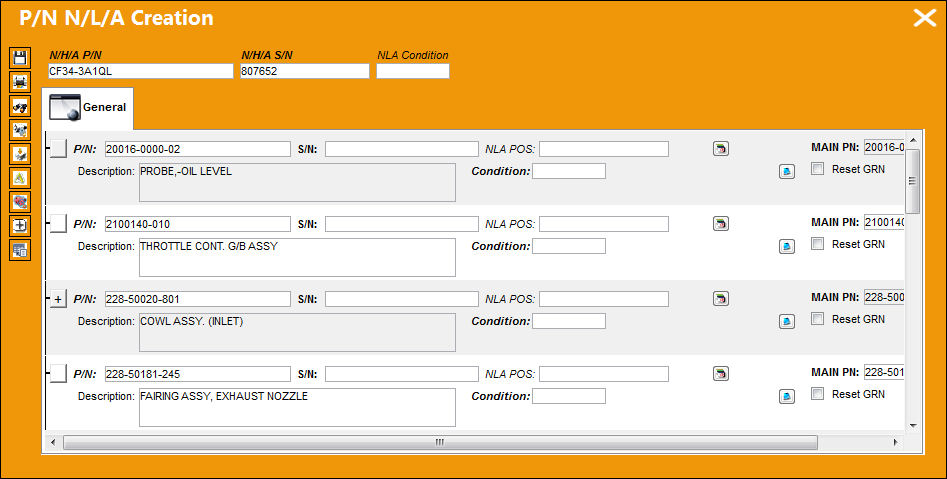Image resolution: width=947 pixels, height=479 pixels.
Task: Check Reset GRN for P/N 228-50181-245
Action: (x=817, y=394)
